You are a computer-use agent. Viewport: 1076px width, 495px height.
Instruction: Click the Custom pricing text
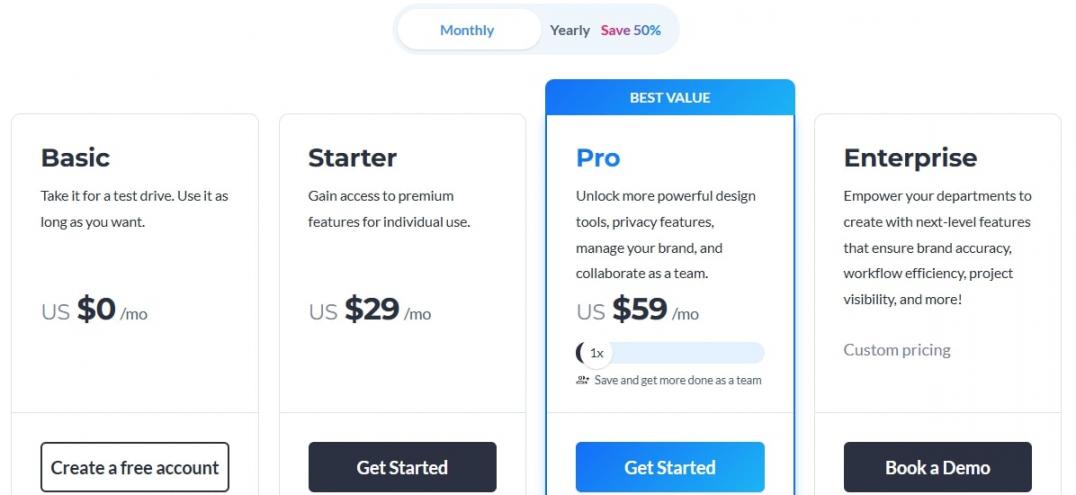pyautogui.click(x=897, y=350)
